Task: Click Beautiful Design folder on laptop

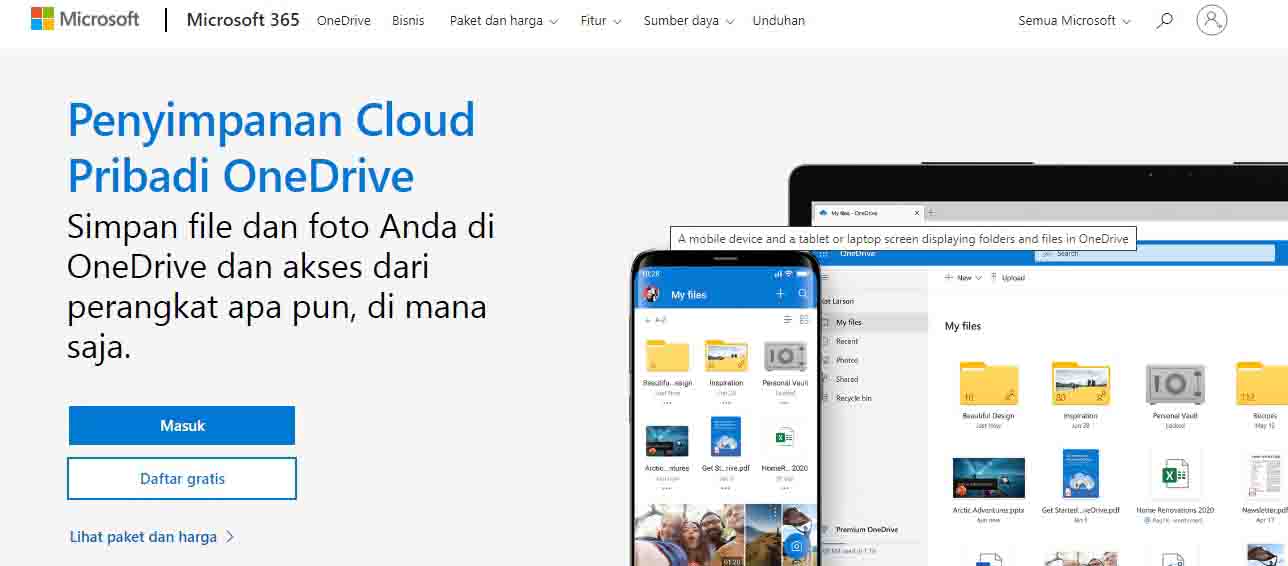Action: coord(989,383)
